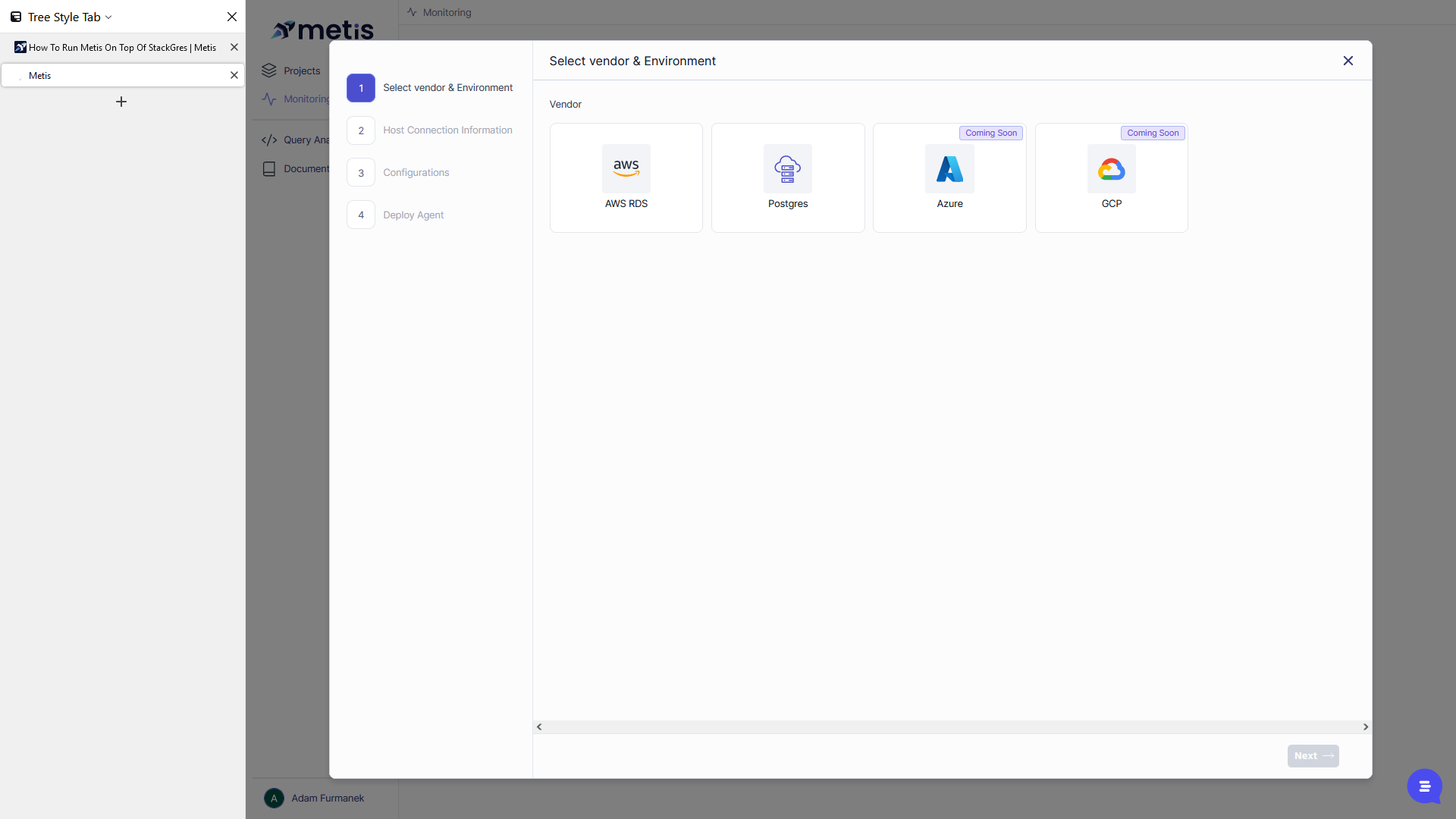Viewport: 1456px width, 819px height.
Task: Open the chat support bubble
Action: [x=1424, y=786]
